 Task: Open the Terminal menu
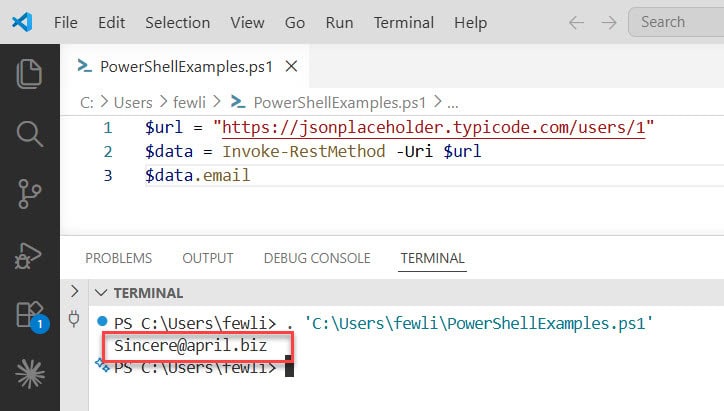click(404, 22)
